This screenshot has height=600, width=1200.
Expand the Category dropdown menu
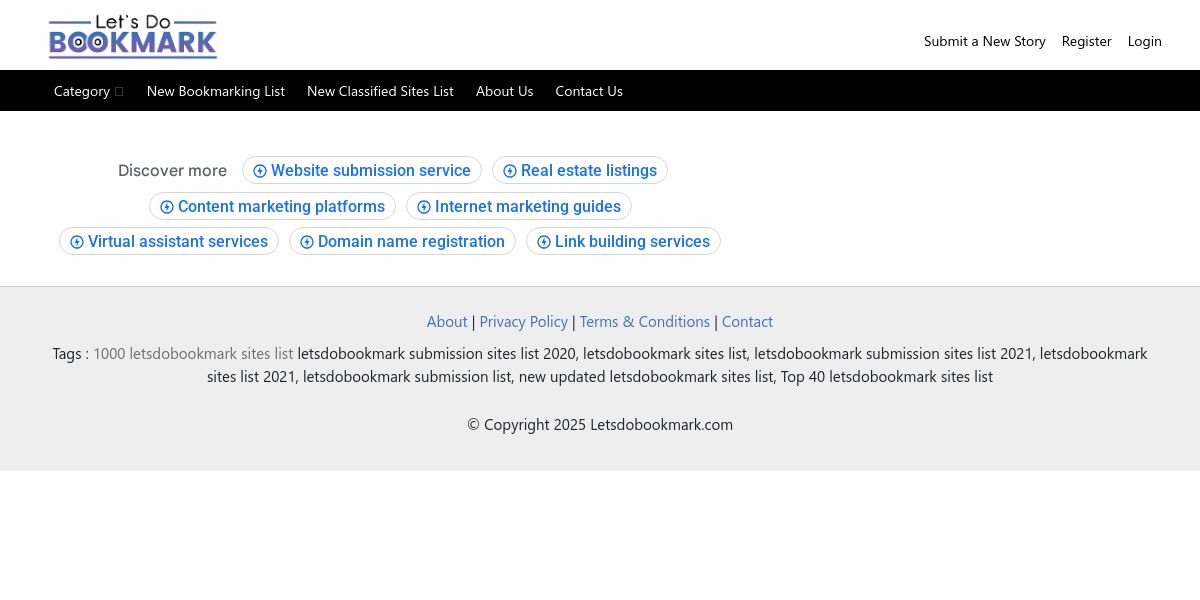coord(88,91)
